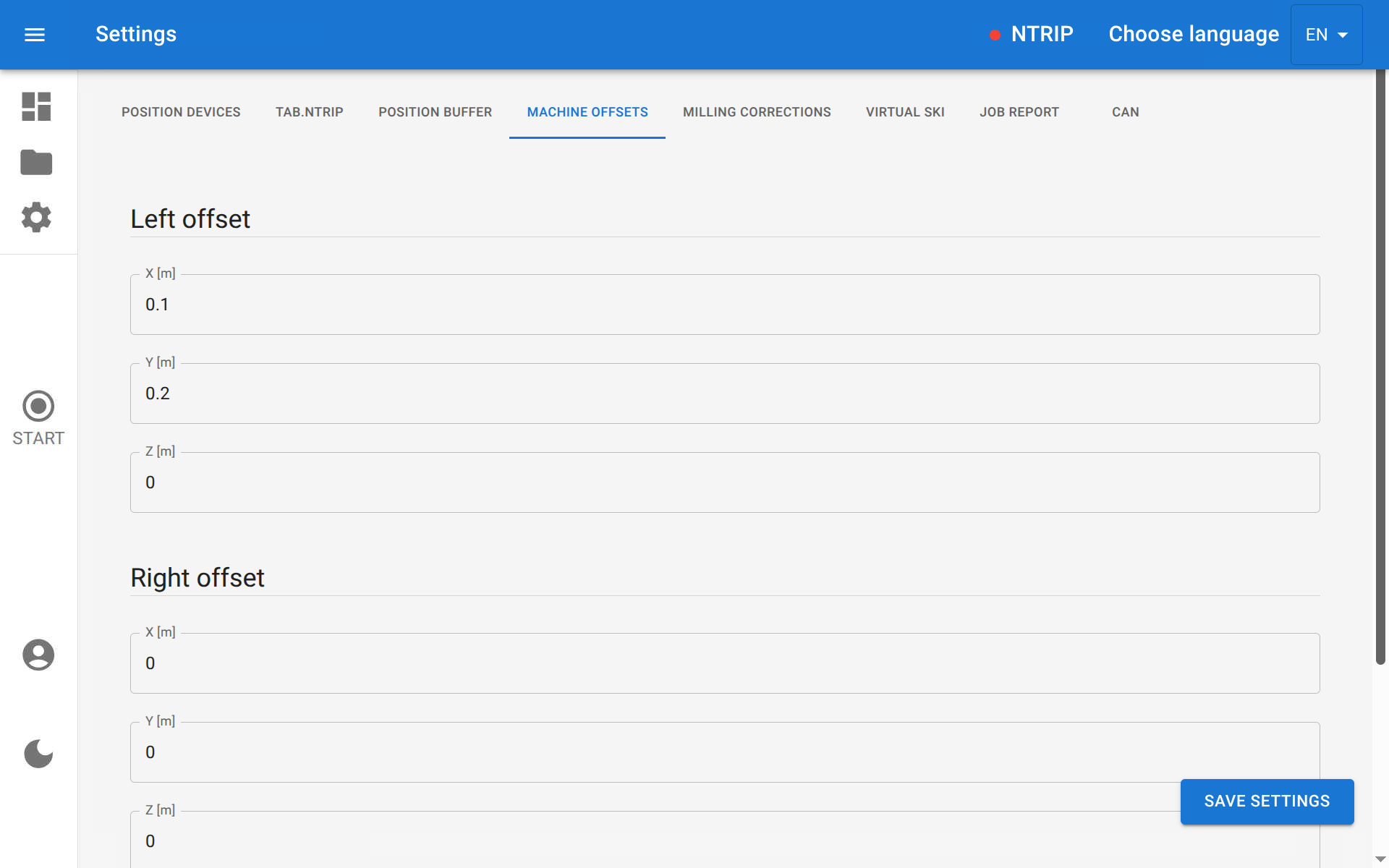Toggle dark mode moon icon
The image size is (1389, 868).
click(38, 754)
